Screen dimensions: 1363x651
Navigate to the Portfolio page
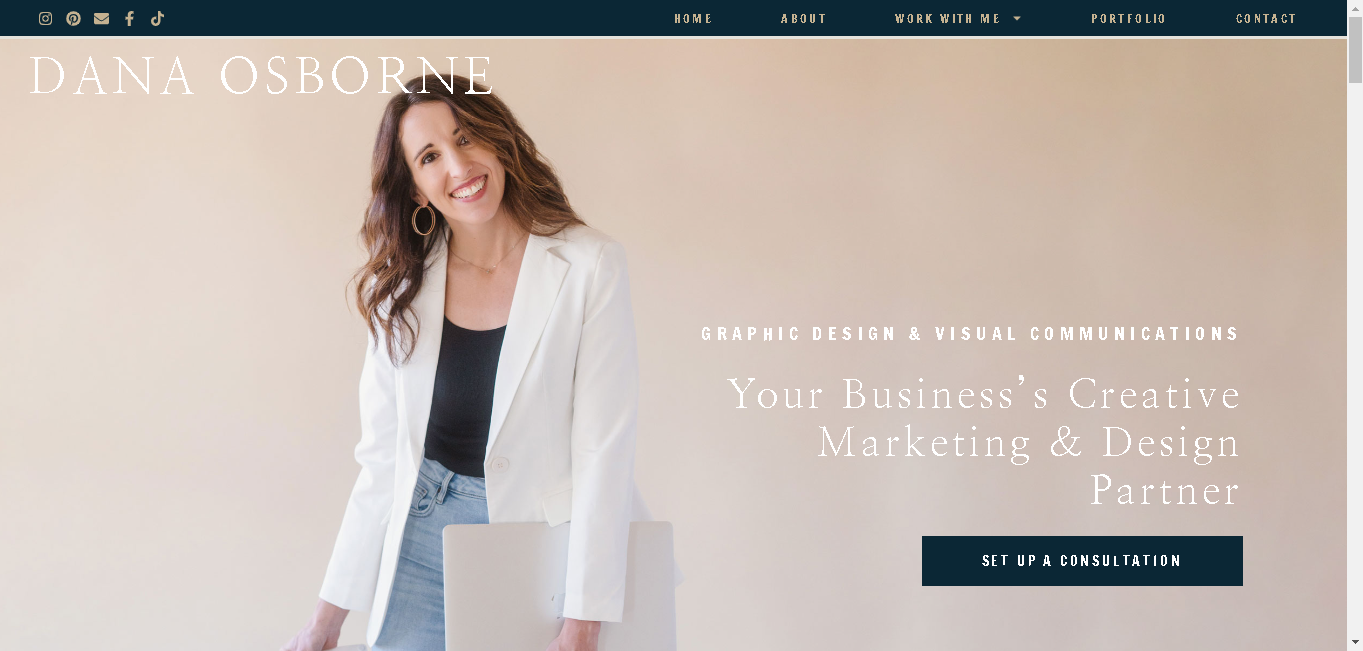(1128, 19)
